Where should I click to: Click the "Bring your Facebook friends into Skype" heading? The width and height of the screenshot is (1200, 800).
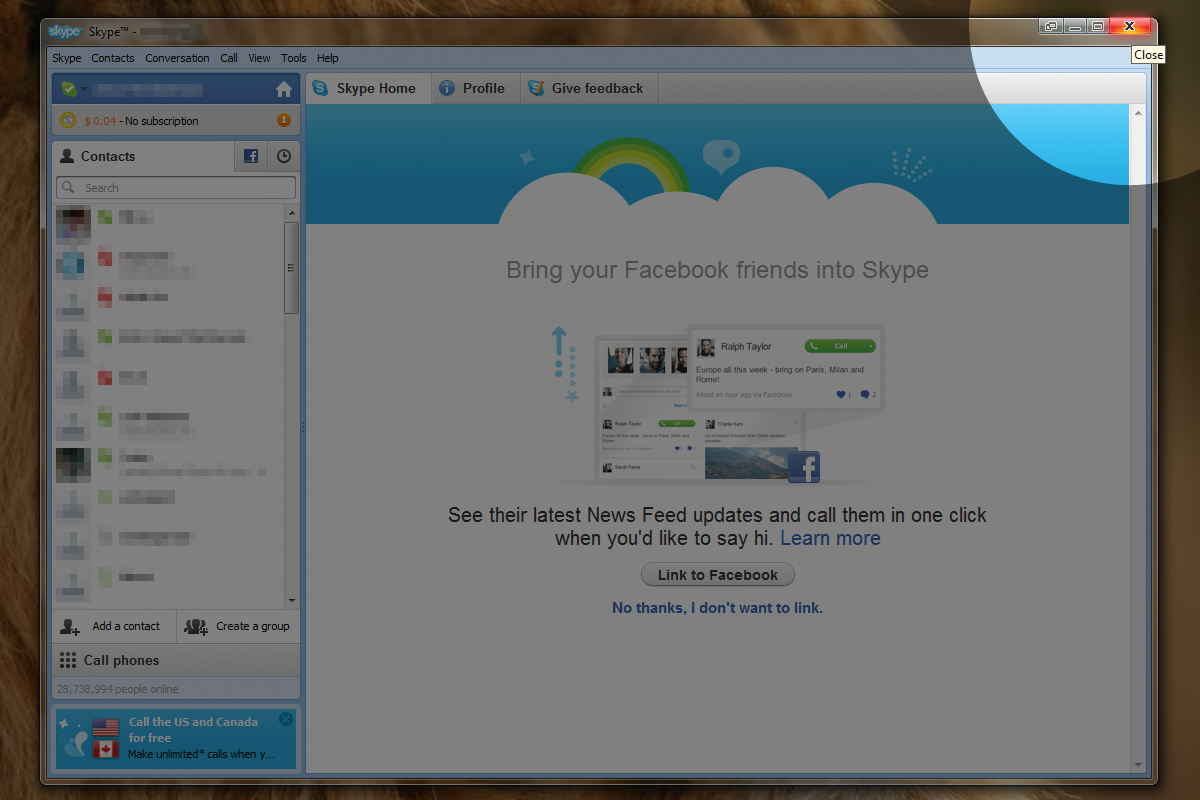coord(717,270)
